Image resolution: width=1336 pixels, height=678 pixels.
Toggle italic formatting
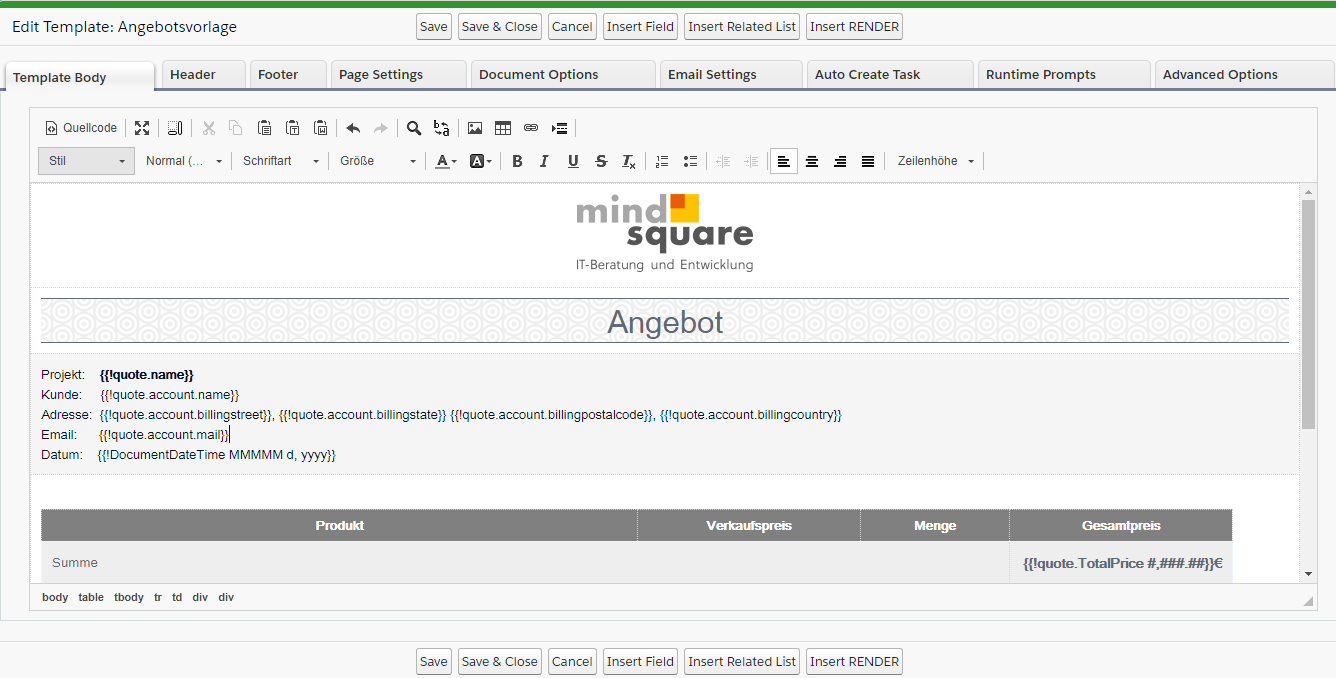[x=545, y=161]
